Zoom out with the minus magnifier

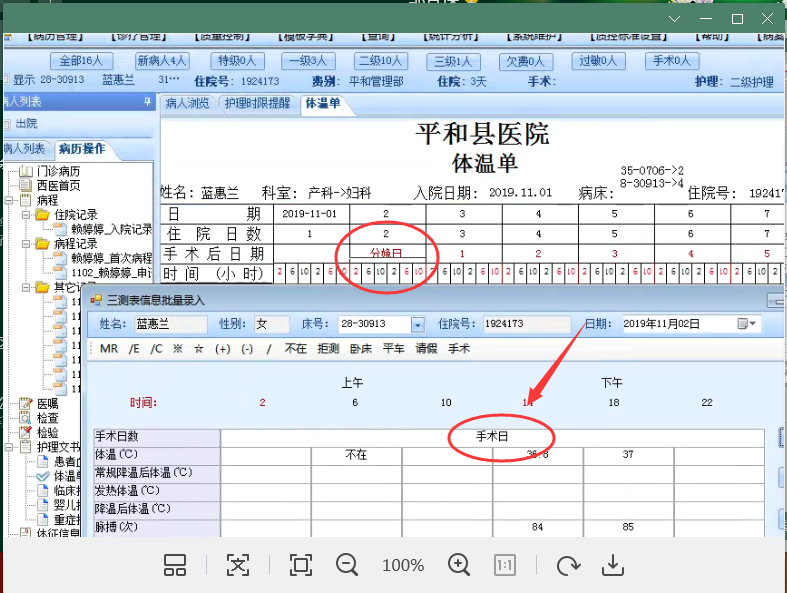point(347,565)
